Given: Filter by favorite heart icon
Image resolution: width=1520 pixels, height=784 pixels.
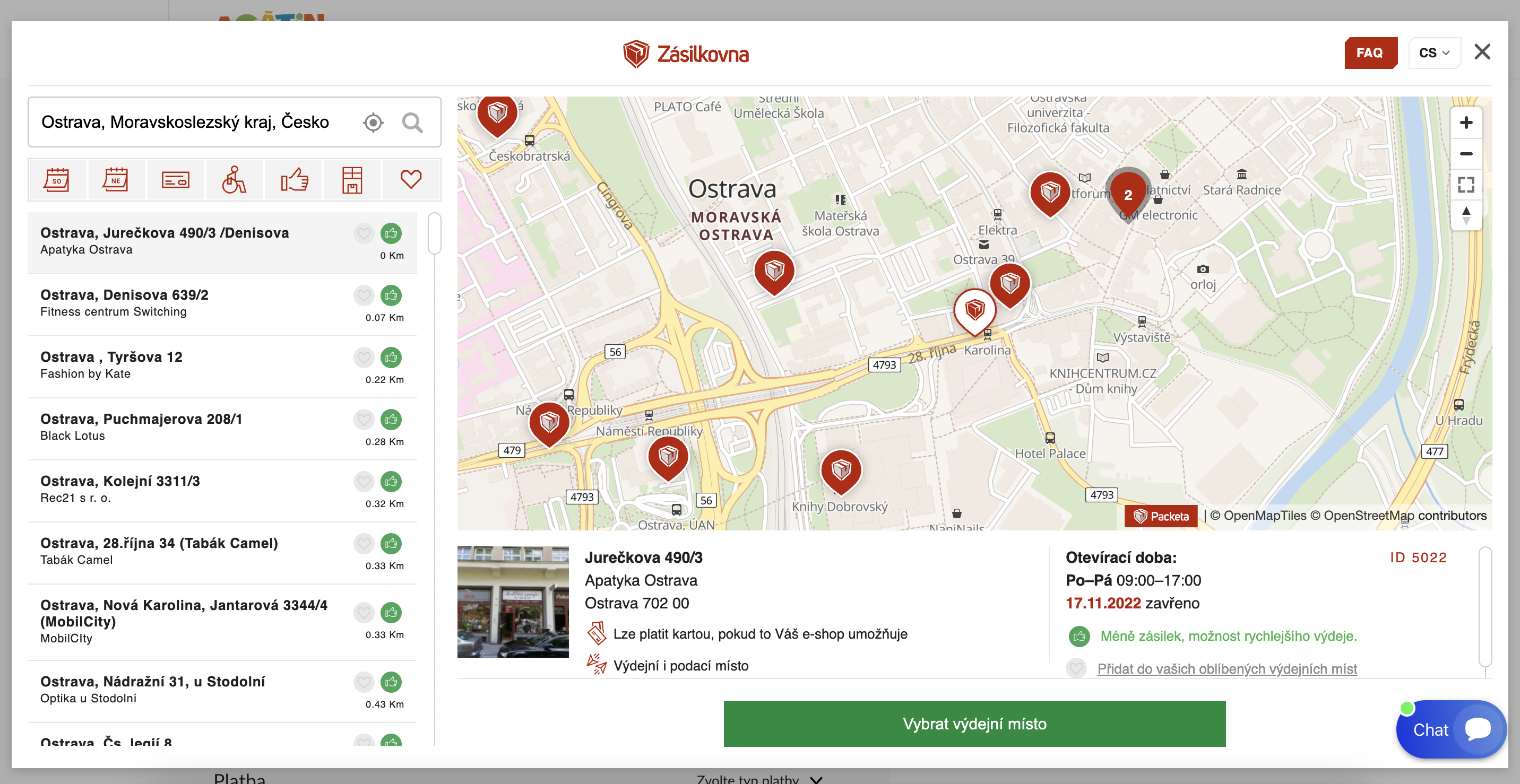Looking at the screenshot, I should point(411,180).
